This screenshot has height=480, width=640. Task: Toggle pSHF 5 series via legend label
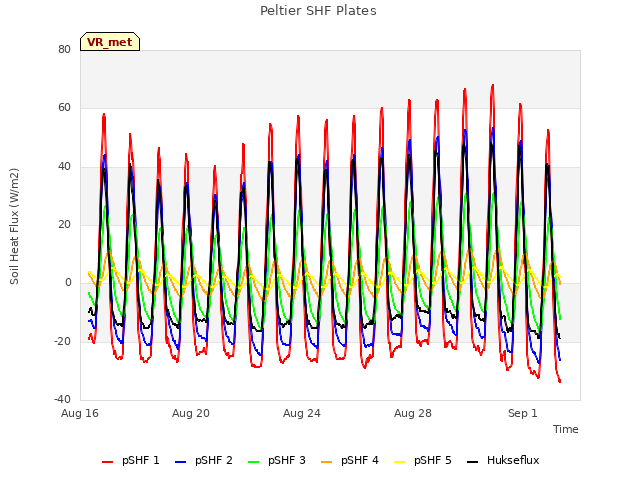pos(433,460)
